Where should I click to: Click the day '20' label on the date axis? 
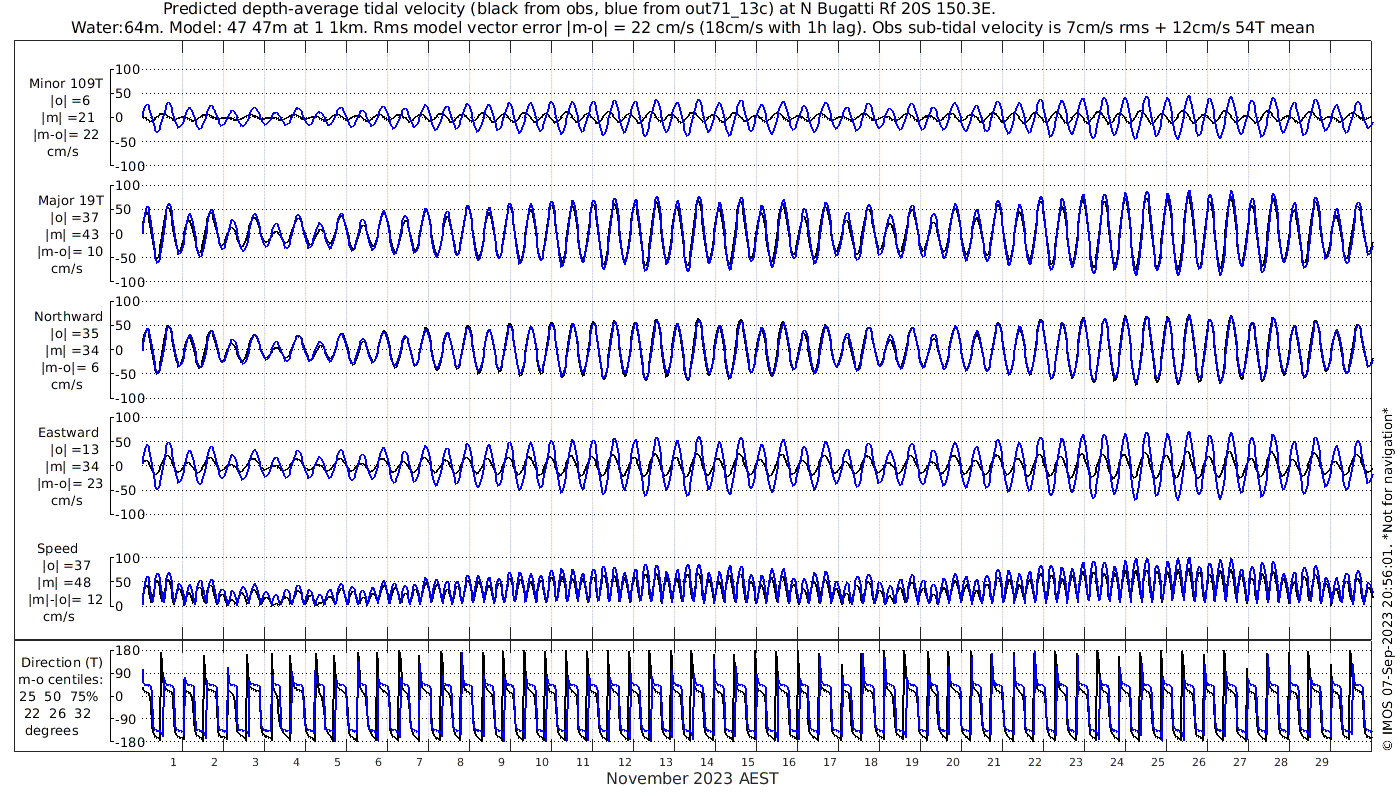[952, 761]
